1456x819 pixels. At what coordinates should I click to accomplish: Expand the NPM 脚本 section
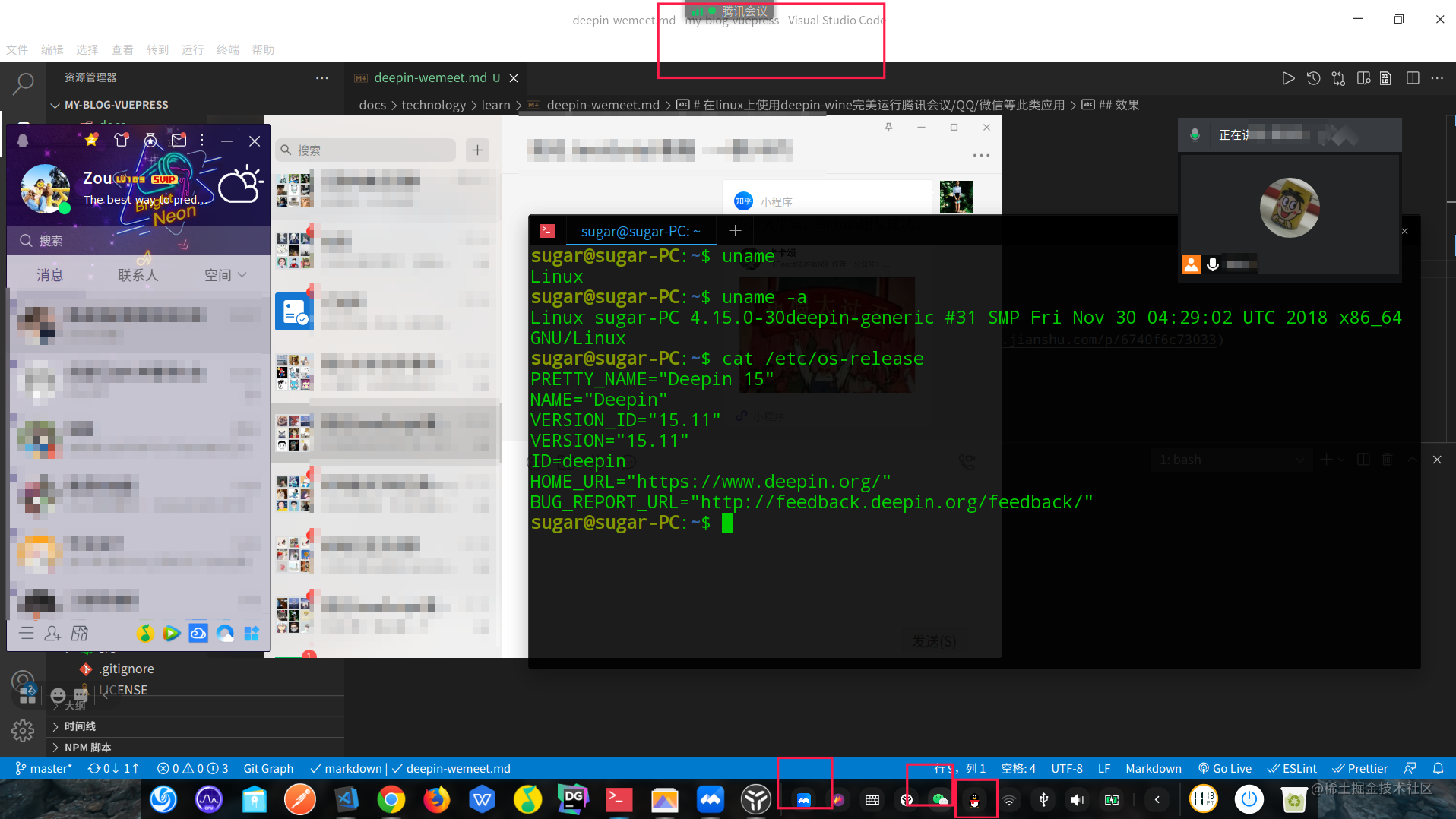(x=84, y=748)
